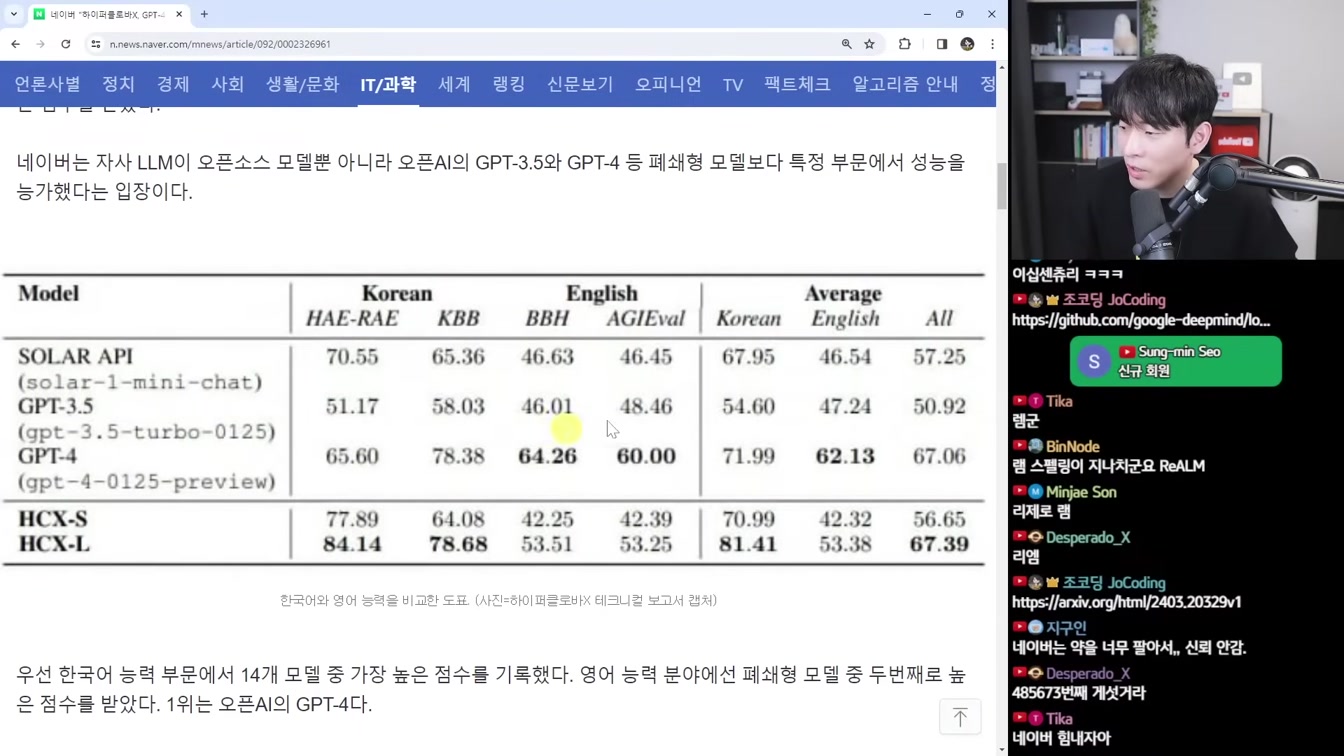Open 신문보기 section

tap(580, 84)
